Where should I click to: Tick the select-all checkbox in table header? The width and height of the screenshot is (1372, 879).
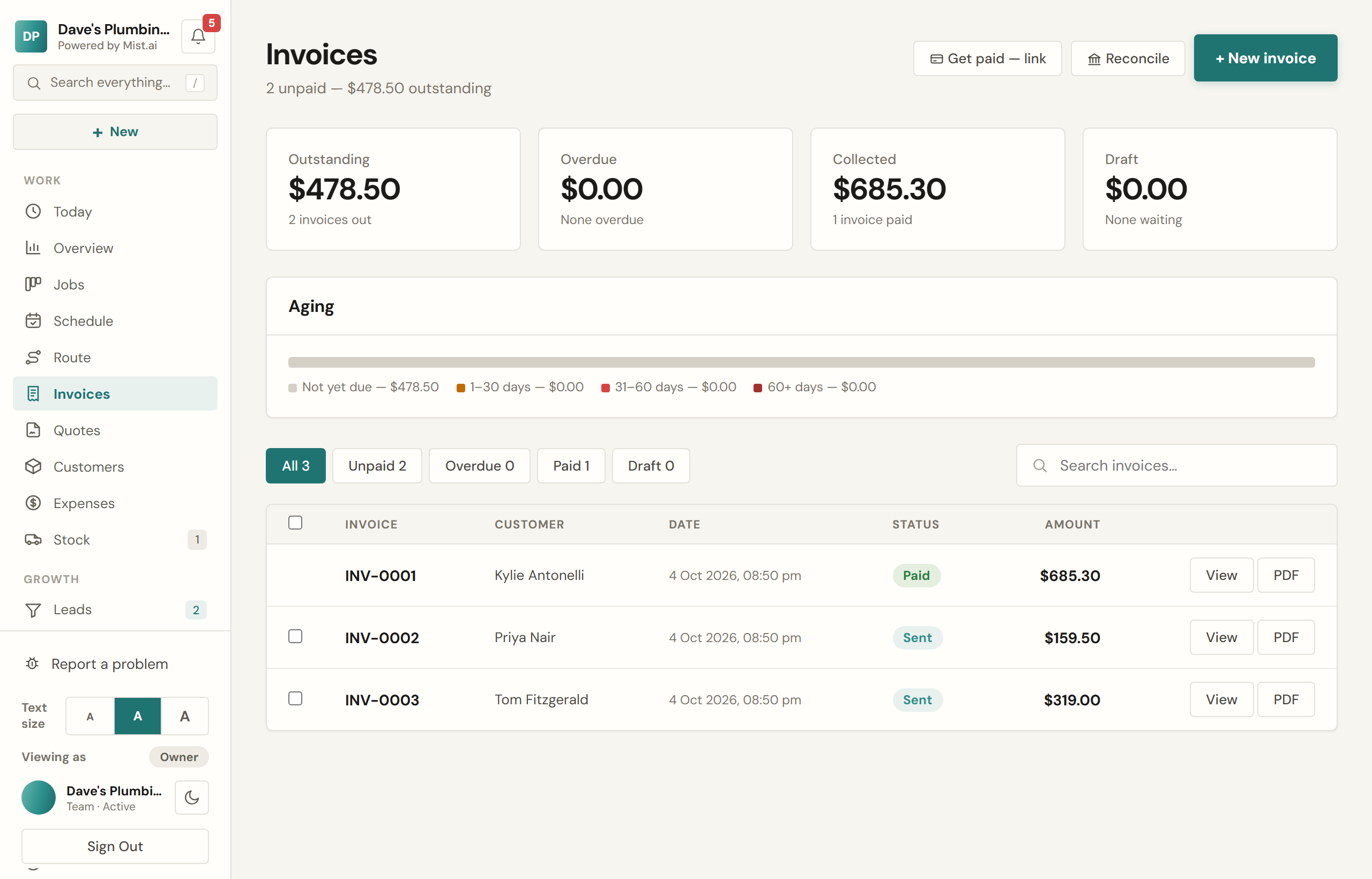point(295,523)
